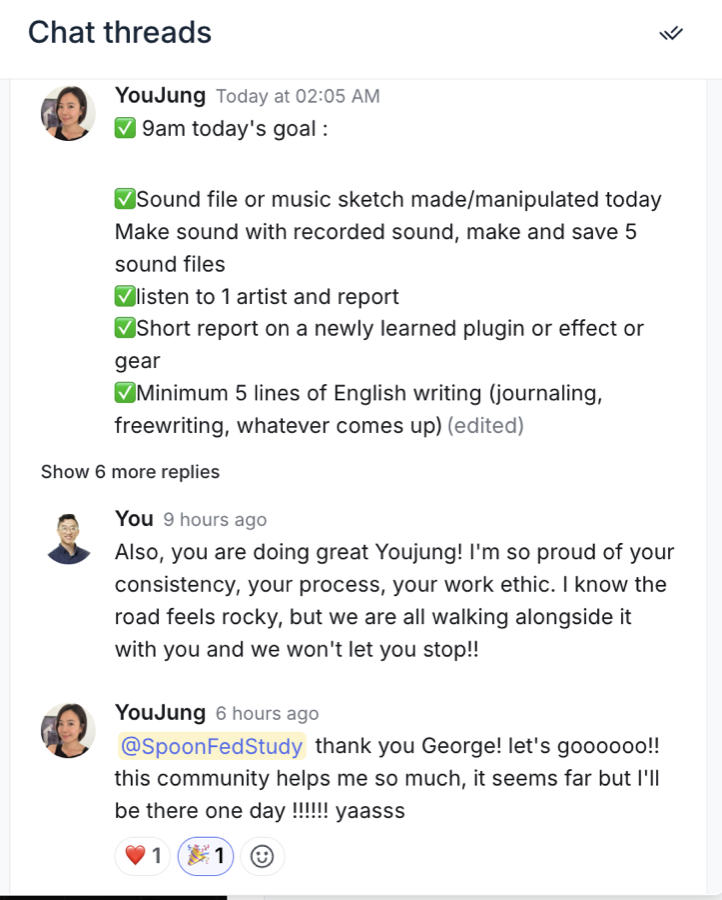This screenshot has width=722, height=900.
Task: Open YouJung's profile name on top post
Action: click(160, 95)
